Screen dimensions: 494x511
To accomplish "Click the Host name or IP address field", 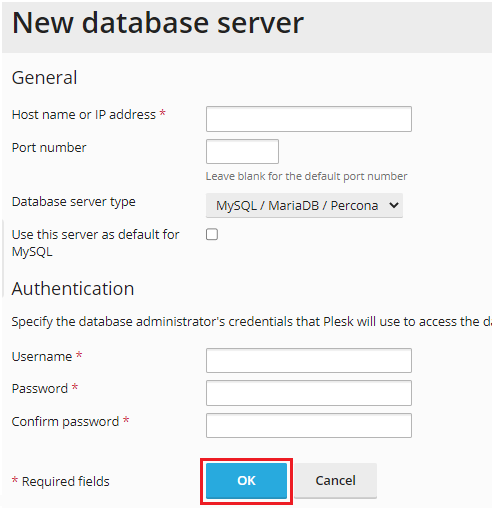I will pos(309,119).
